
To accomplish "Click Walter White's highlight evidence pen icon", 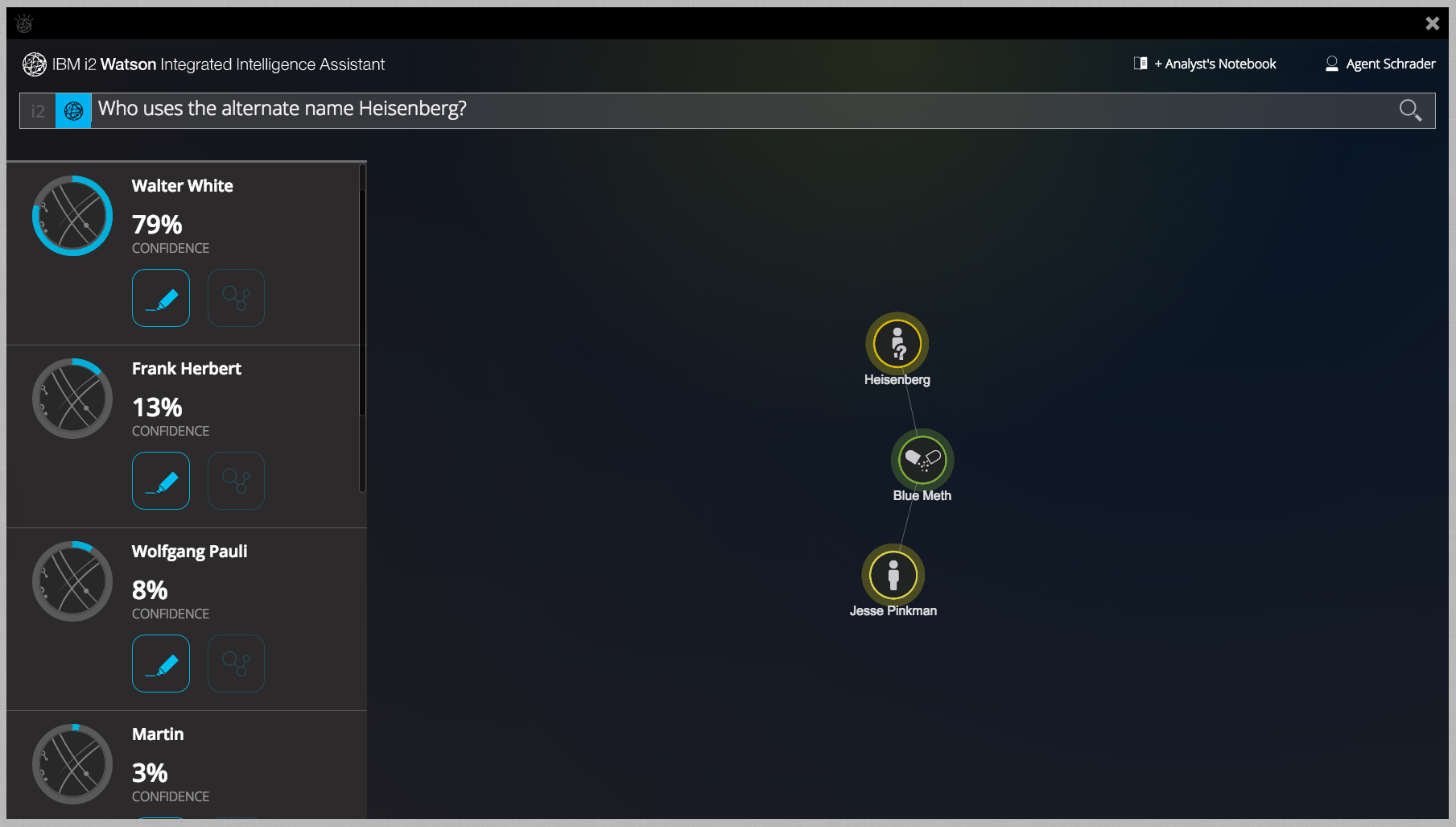I will click(x=161, y=298).
